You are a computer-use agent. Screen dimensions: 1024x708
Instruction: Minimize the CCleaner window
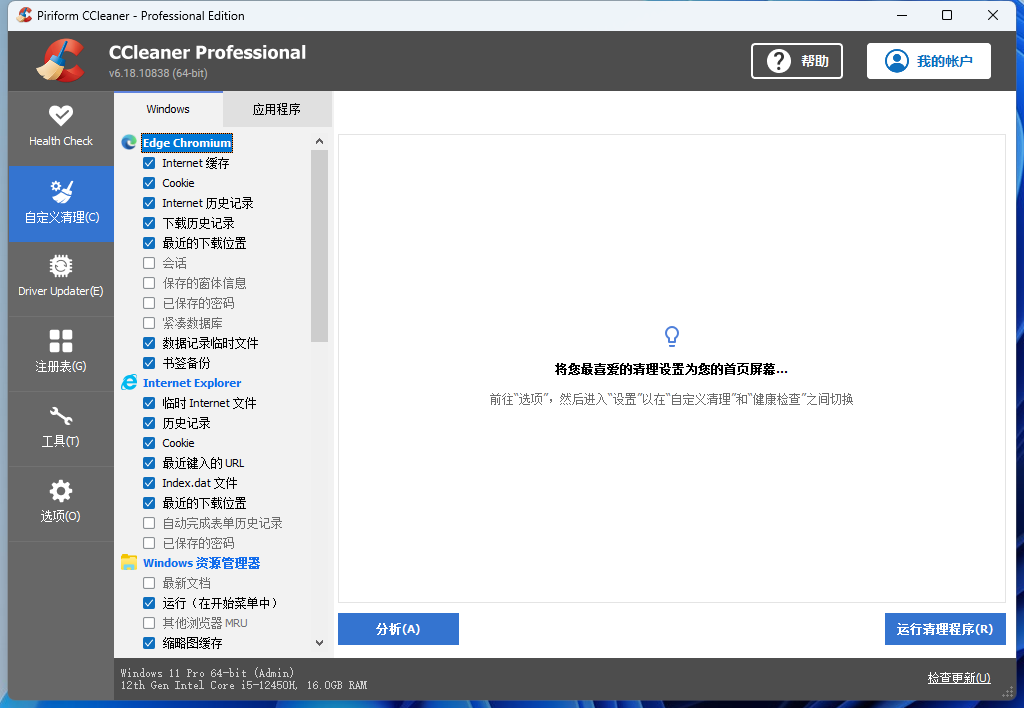click(x=902, y=15)
